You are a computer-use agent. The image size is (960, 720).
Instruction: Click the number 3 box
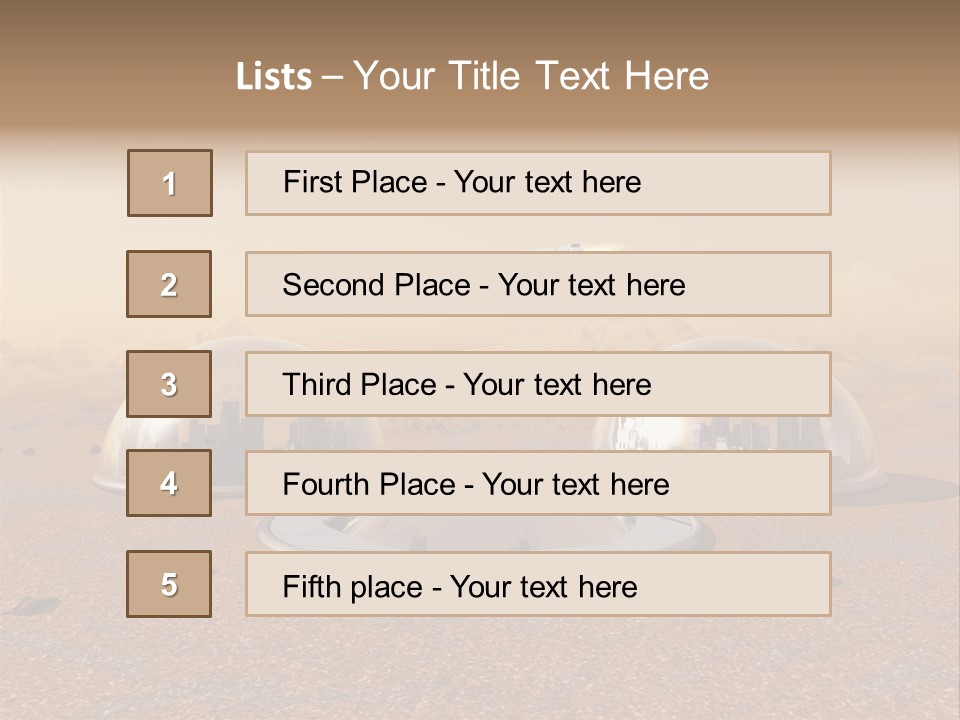(x=169, y=384)
